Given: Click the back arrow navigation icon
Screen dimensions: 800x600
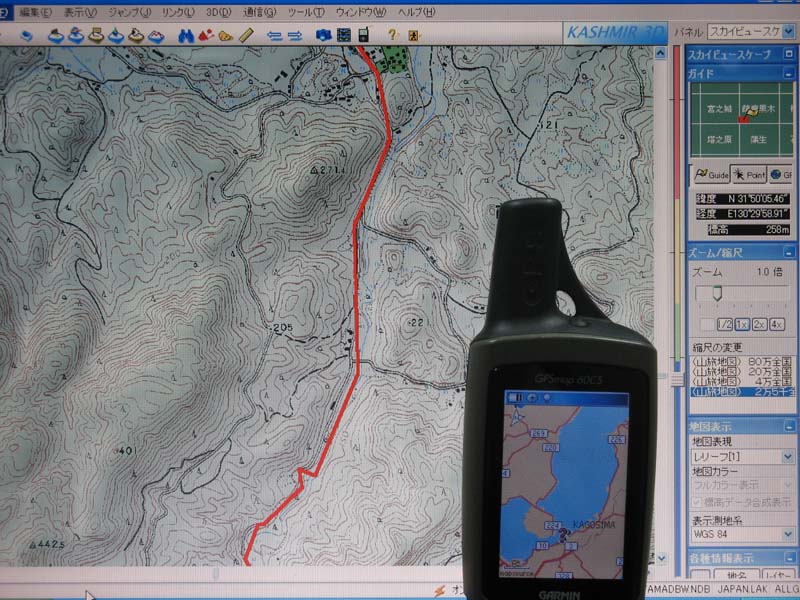Looking at the screenshot, I should pos(273,36).
